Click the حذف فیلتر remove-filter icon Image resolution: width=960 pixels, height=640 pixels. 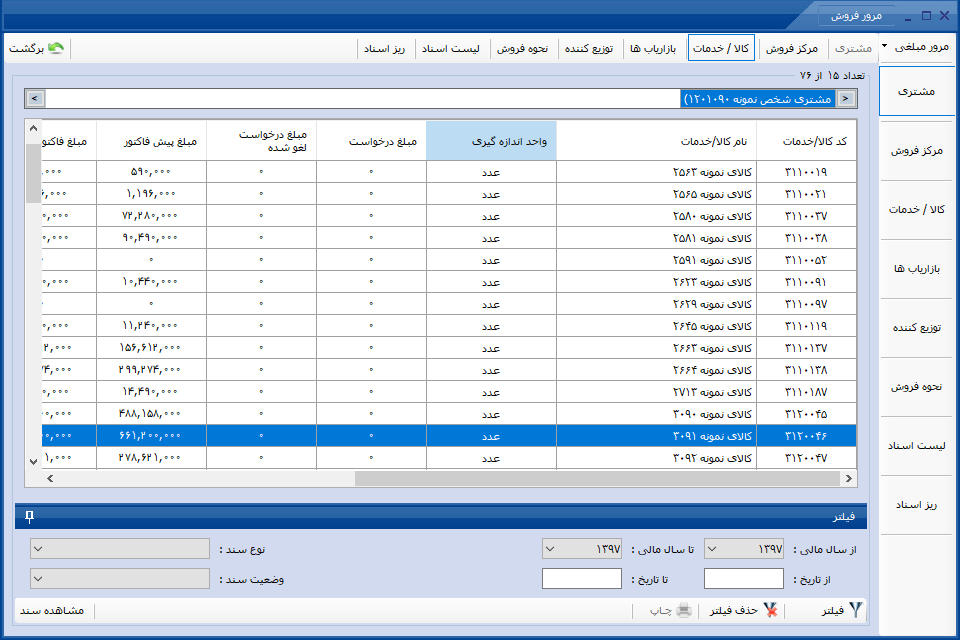[x=770, y=610]
